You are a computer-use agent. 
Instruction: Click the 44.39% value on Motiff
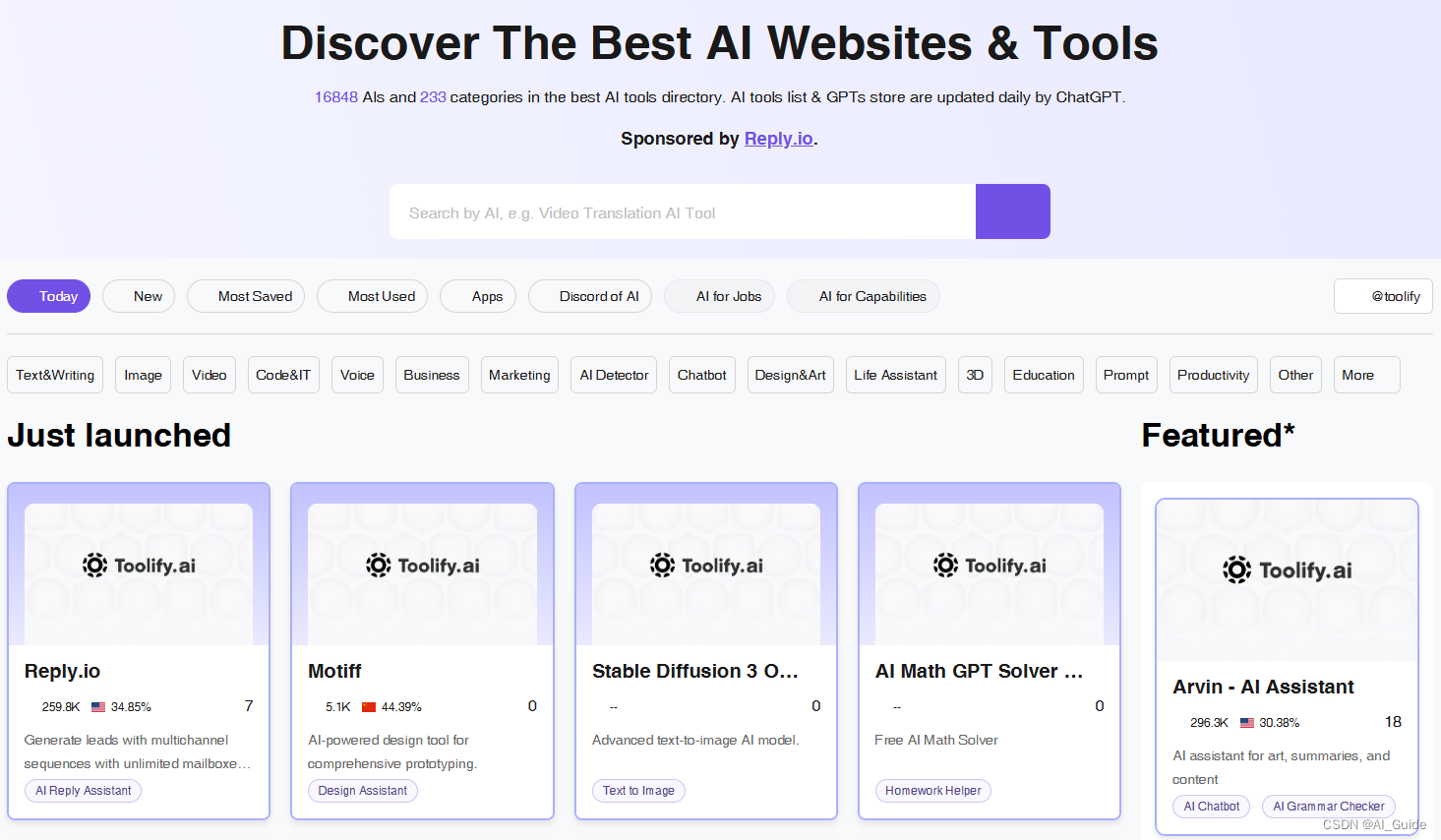click(401, 707)
